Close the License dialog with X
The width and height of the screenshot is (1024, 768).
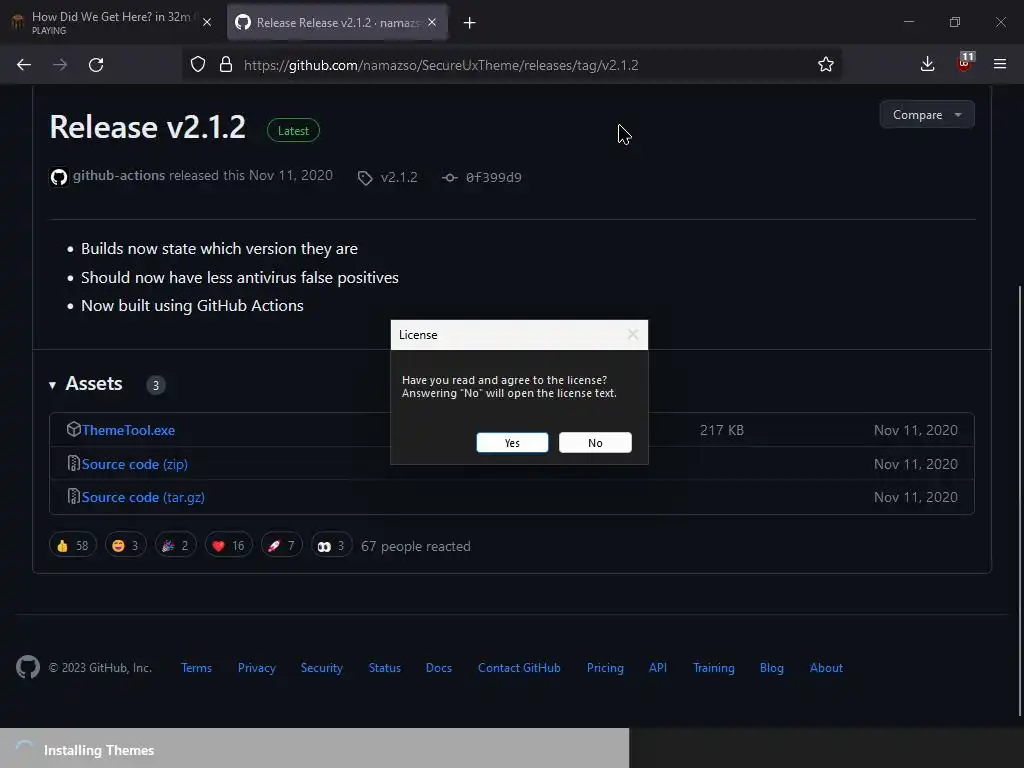(x=632, y=334)
